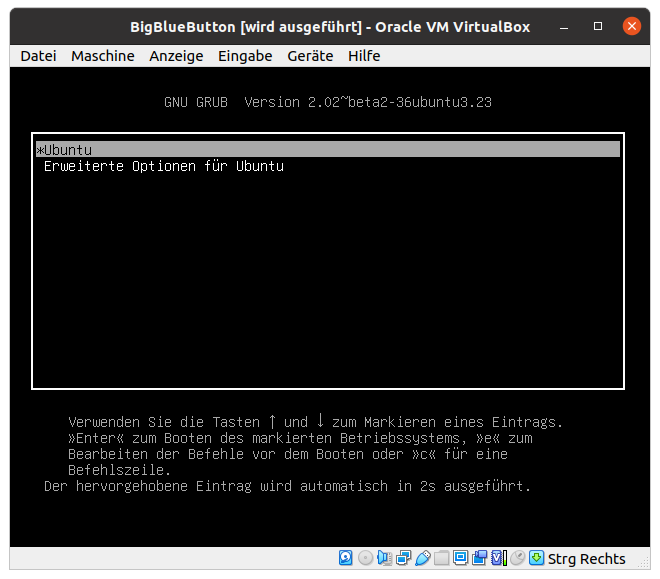Screen dimensions: 660x579
Task: Click the network adapters status icon
Action: click(403, 558)
